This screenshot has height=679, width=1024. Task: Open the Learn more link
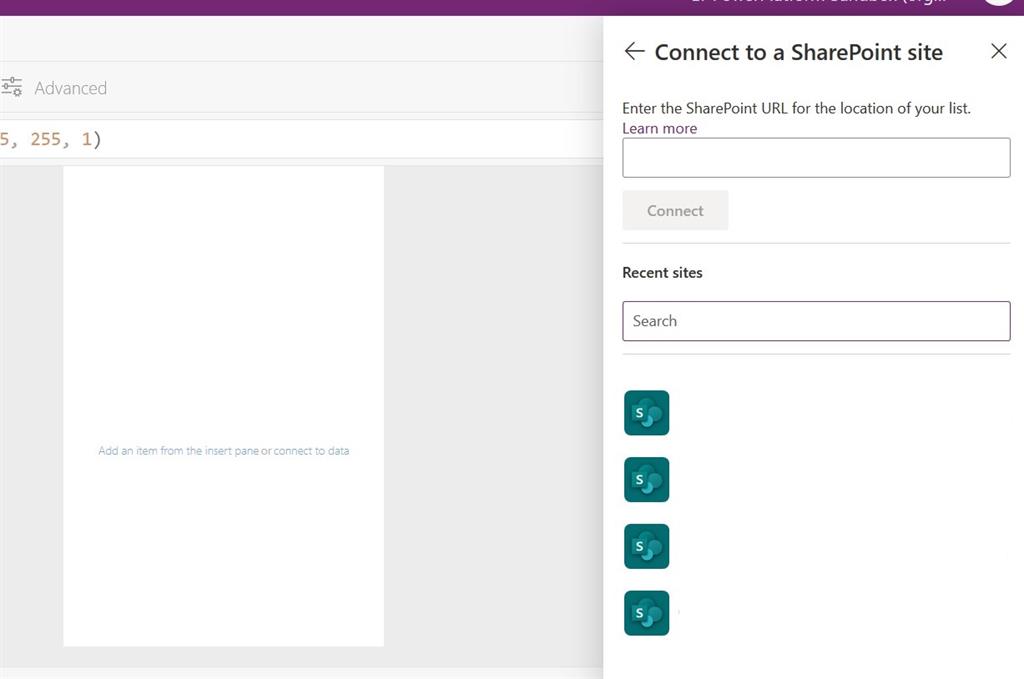click(659, 128)
